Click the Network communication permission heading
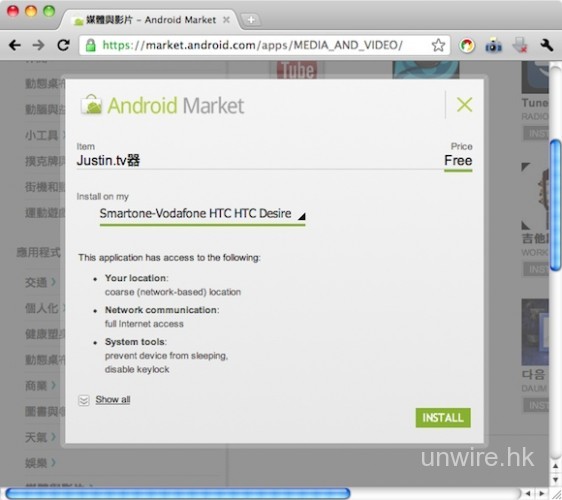Screen dimensions: 562x500 point(162,310)
